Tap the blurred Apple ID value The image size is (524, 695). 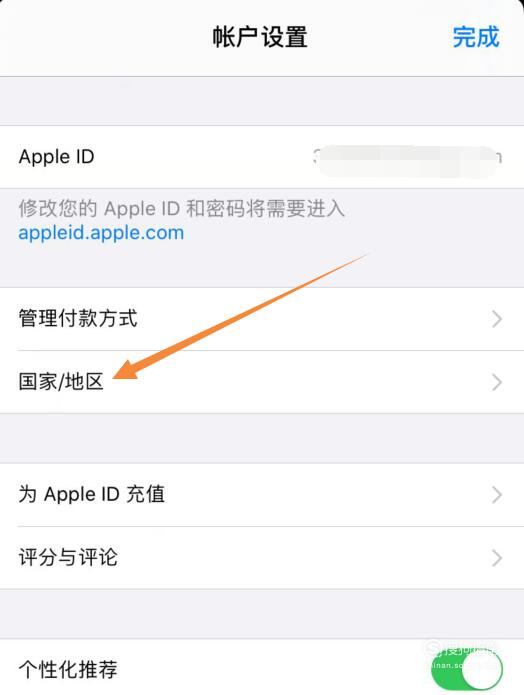tap(407, 159)
